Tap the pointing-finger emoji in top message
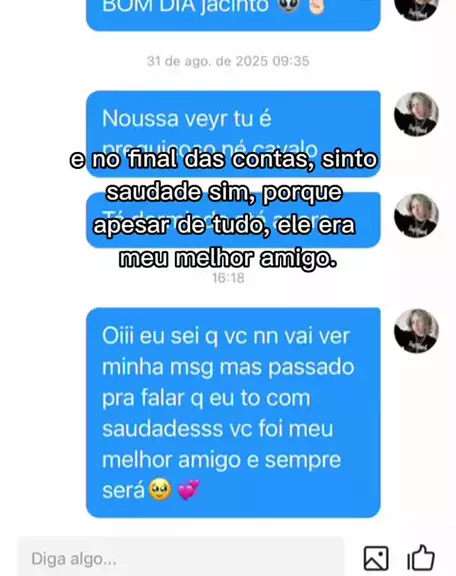 click(x=316, y=6)
